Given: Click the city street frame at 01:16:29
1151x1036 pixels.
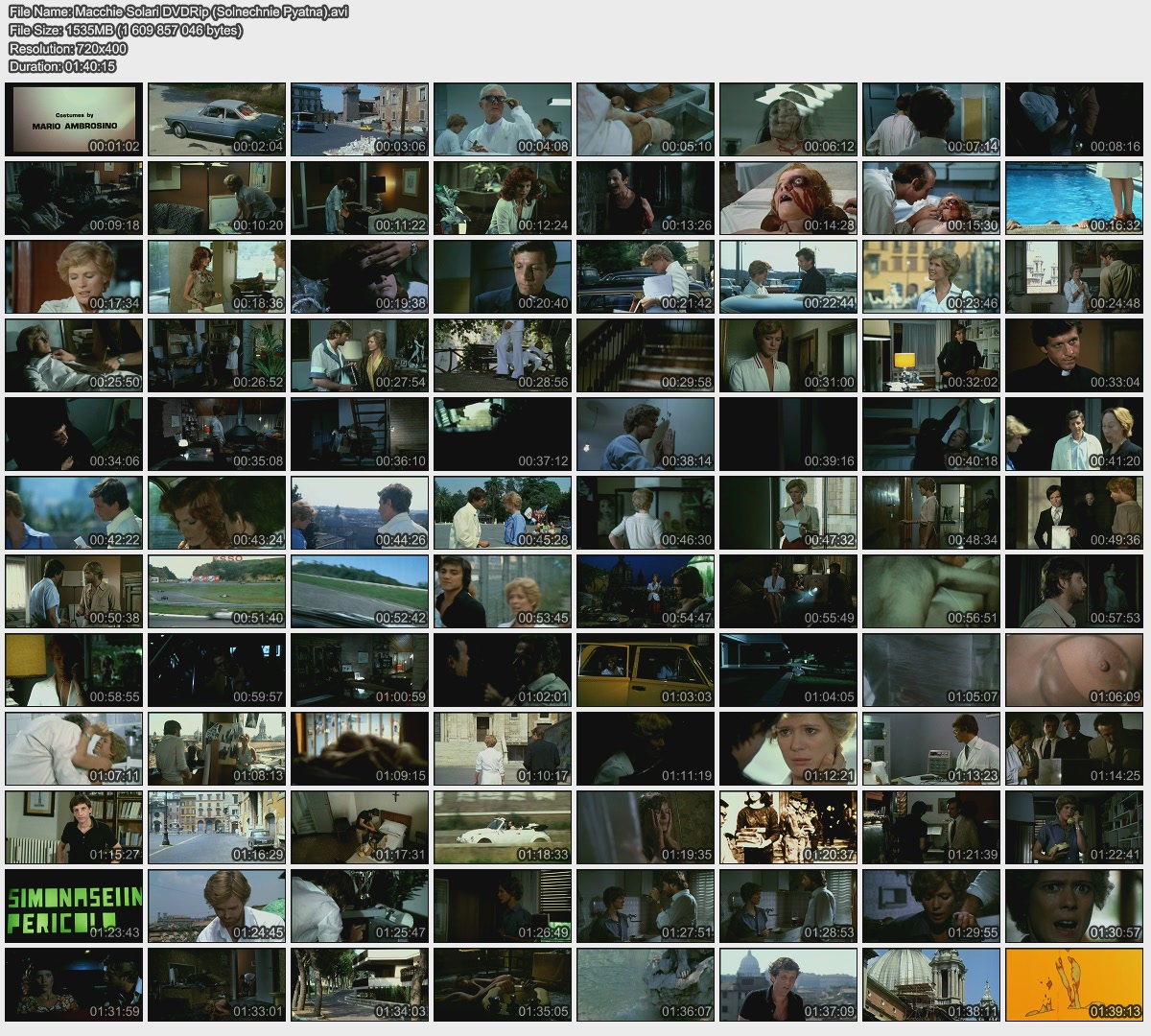Looking at the screenshot, I should [x=217, y=826].
